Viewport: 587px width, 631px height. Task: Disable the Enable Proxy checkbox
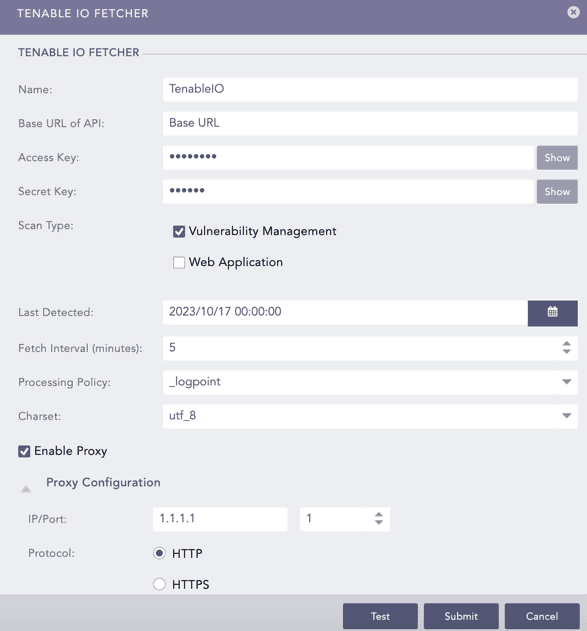tap(24, 451)
